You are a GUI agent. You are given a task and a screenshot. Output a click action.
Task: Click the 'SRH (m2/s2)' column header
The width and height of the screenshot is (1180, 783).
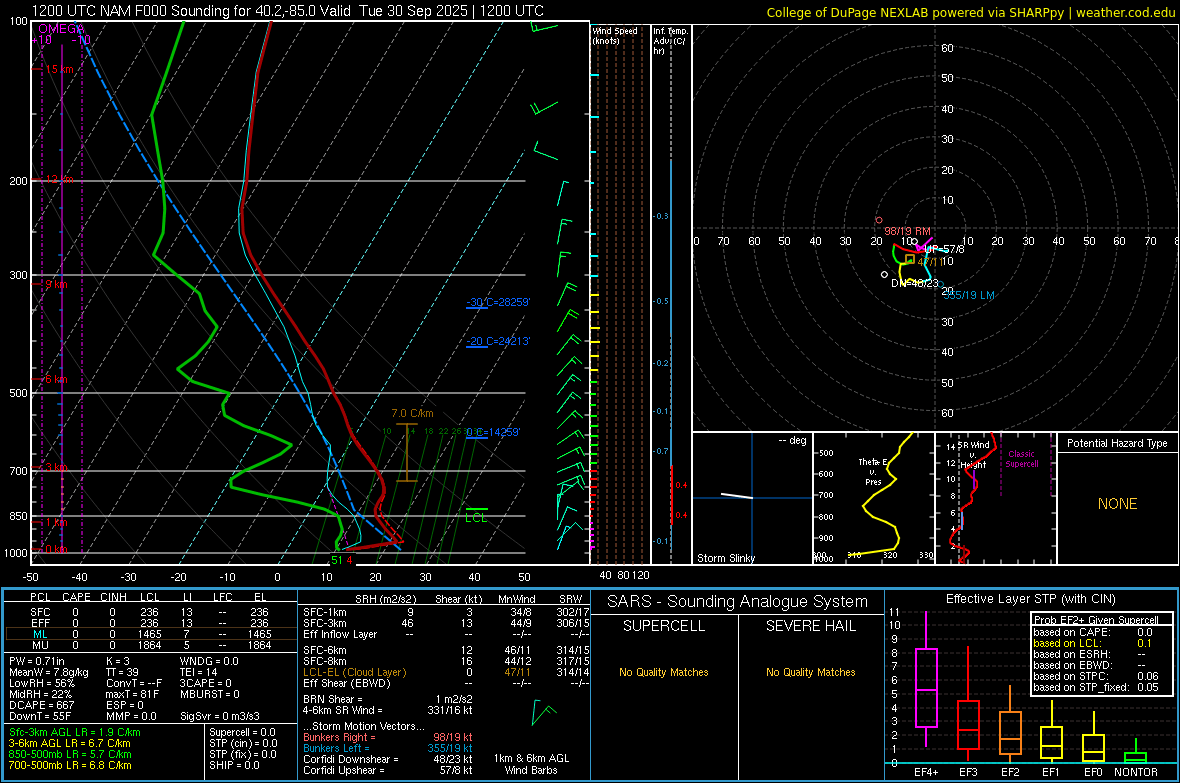point(385,599)
